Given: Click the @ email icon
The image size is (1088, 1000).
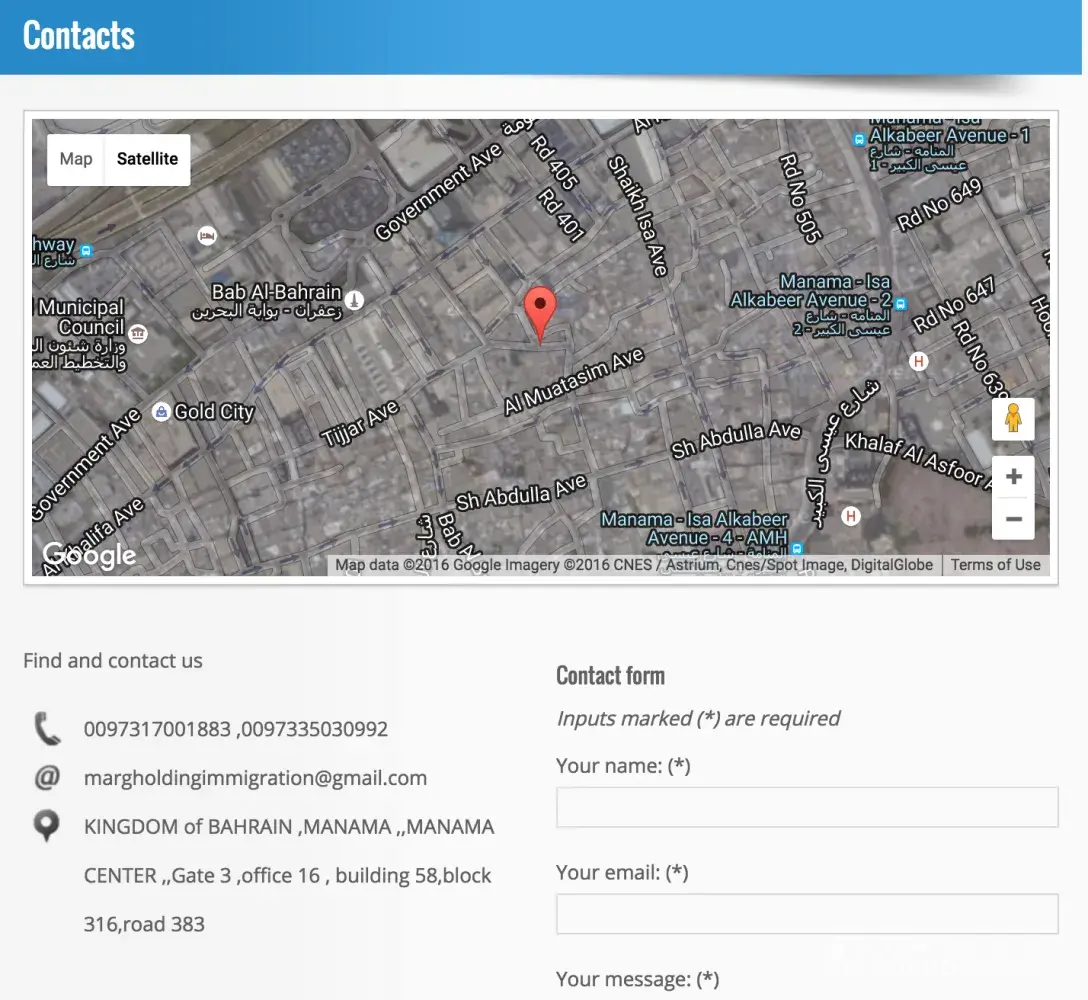Looking at the screenshot, I should [47, 777].
